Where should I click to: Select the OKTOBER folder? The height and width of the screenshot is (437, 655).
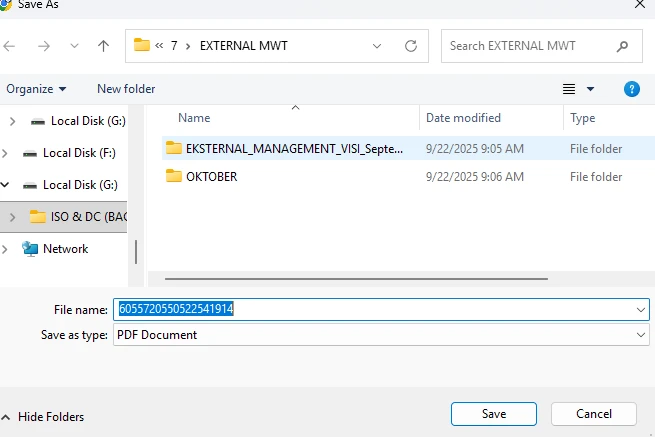pyautogui.click(x=212, y=177)
